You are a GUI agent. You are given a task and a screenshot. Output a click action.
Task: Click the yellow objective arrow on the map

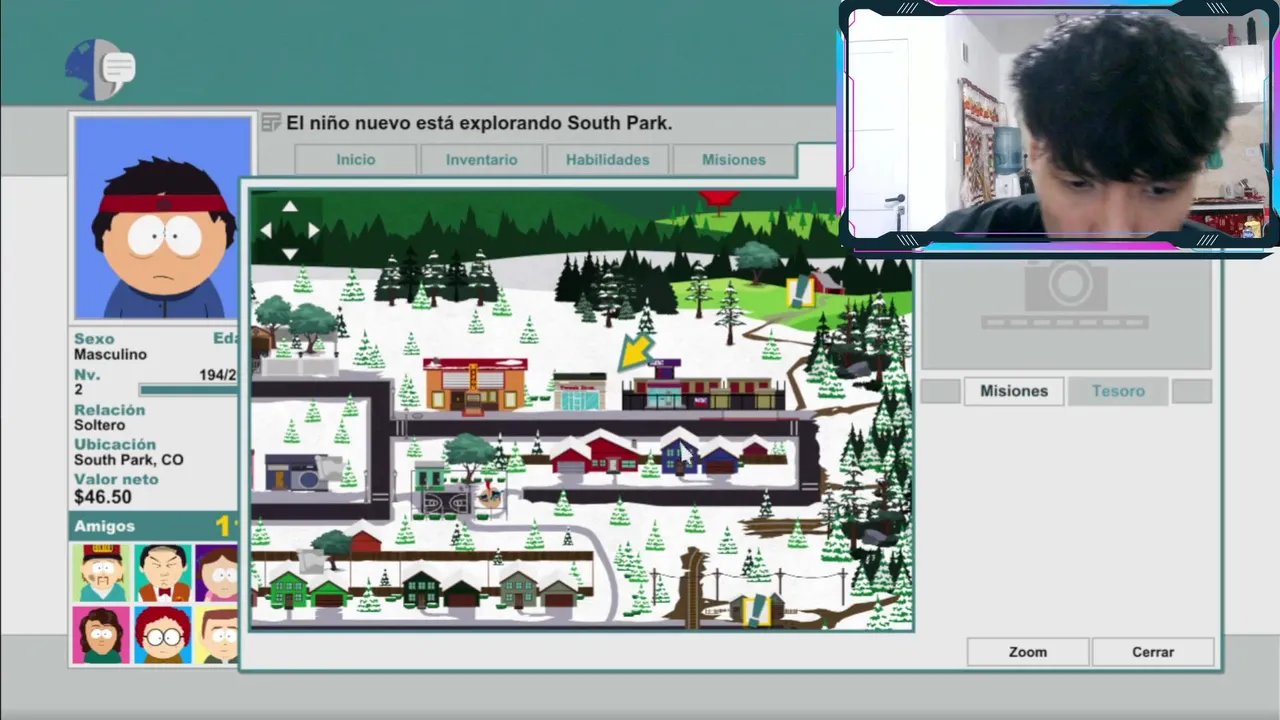636,353
